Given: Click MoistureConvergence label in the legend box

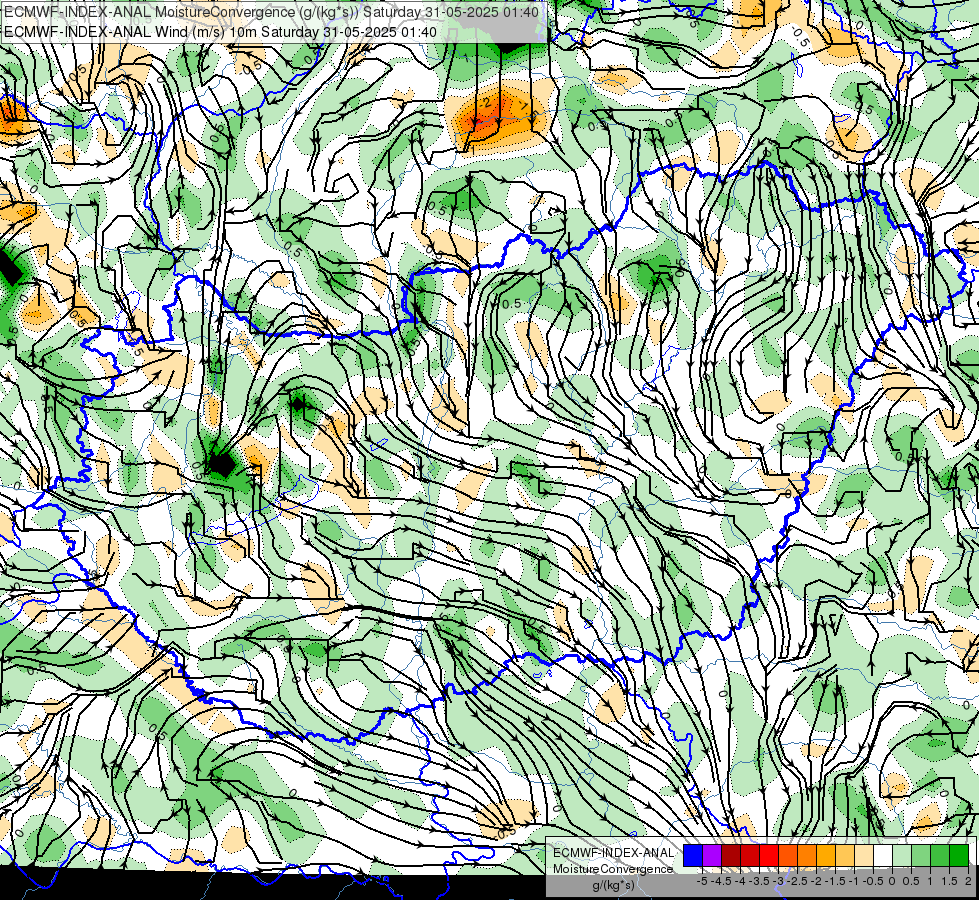Looking at the screenshot, I should pyautogui.click(x=613, y=869).
